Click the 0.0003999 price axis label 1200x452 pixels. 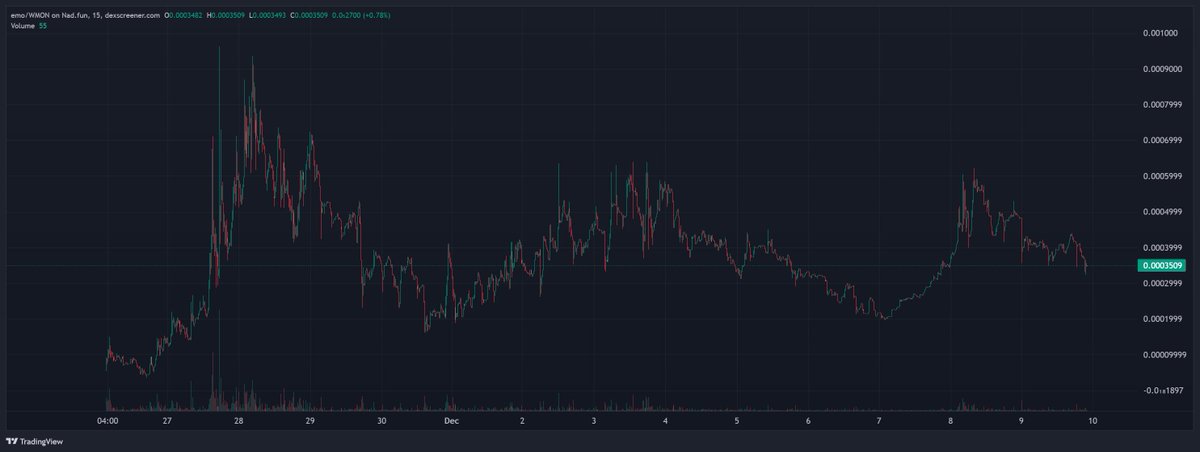(x=1163, y=247)
